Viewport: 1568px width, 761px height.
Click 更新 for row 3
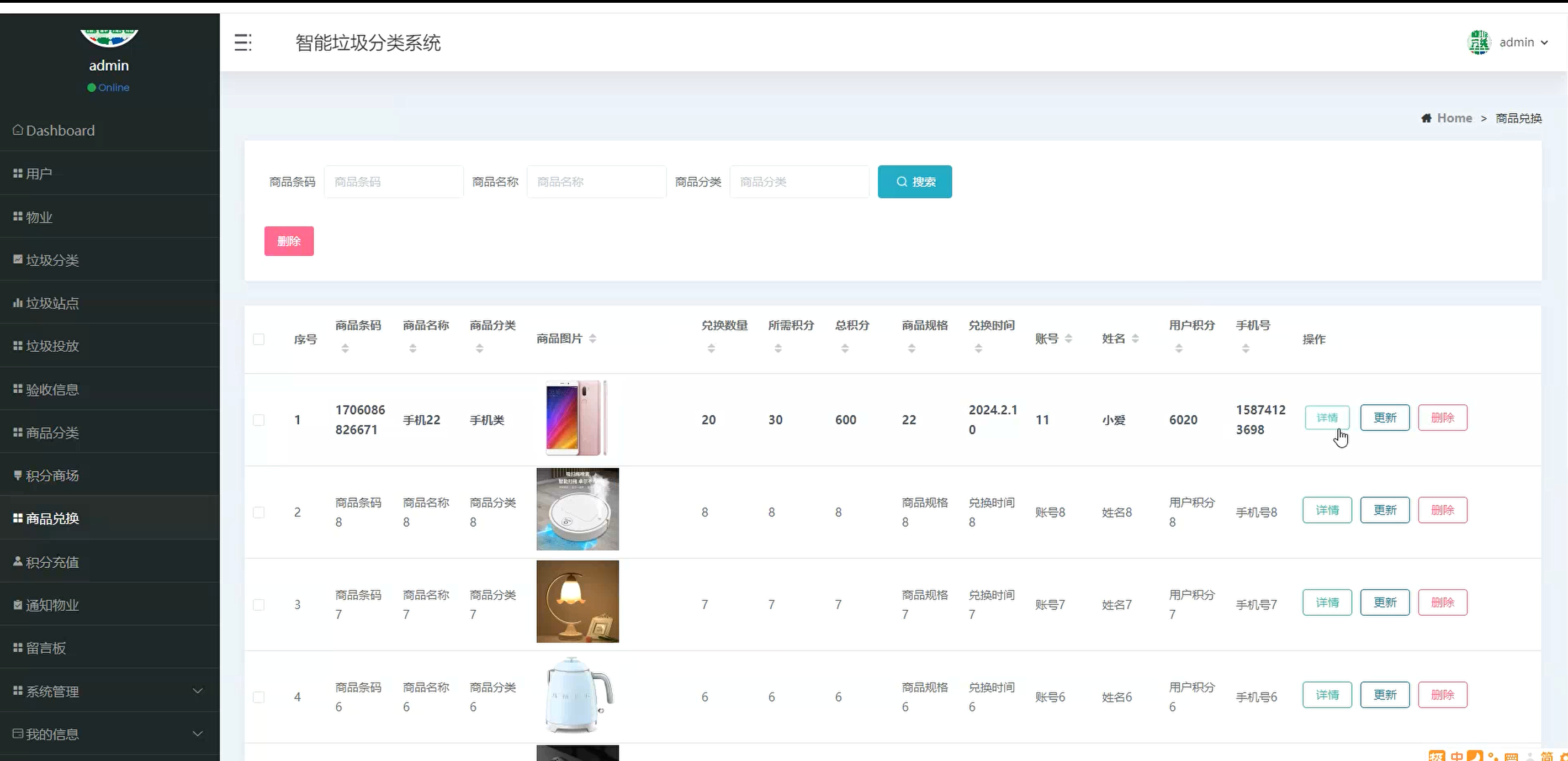pos(1385,603)
